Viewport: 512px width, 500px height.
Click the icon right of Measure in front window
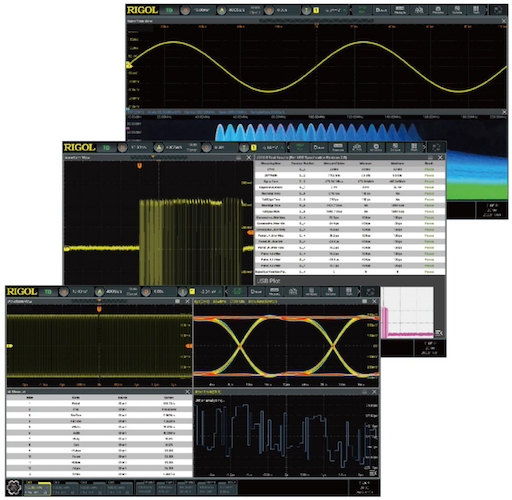pyautogui.click(x=293, y=292)
